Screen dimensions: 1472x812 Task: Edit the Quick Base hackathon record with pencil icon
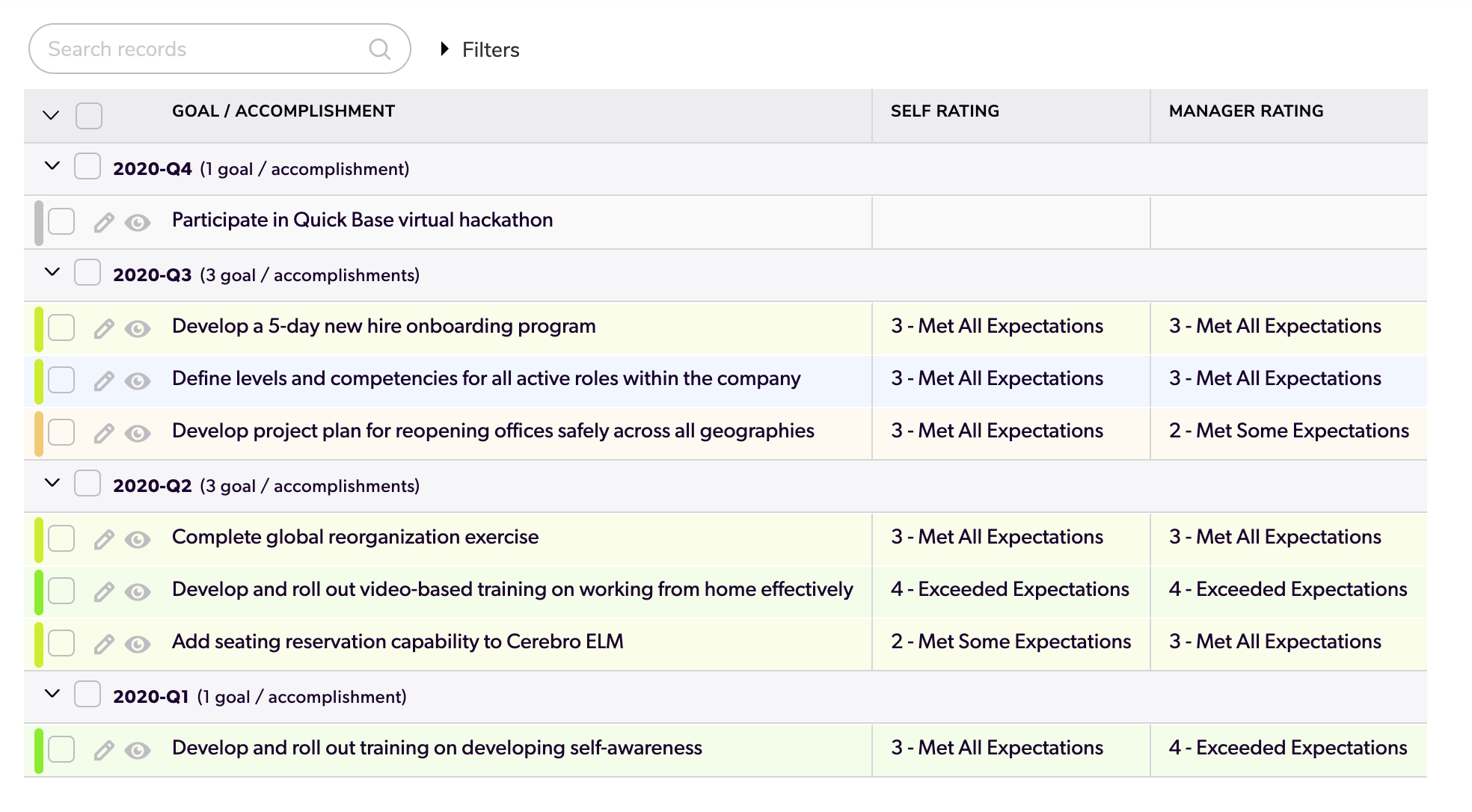click(x=104, y=223)
